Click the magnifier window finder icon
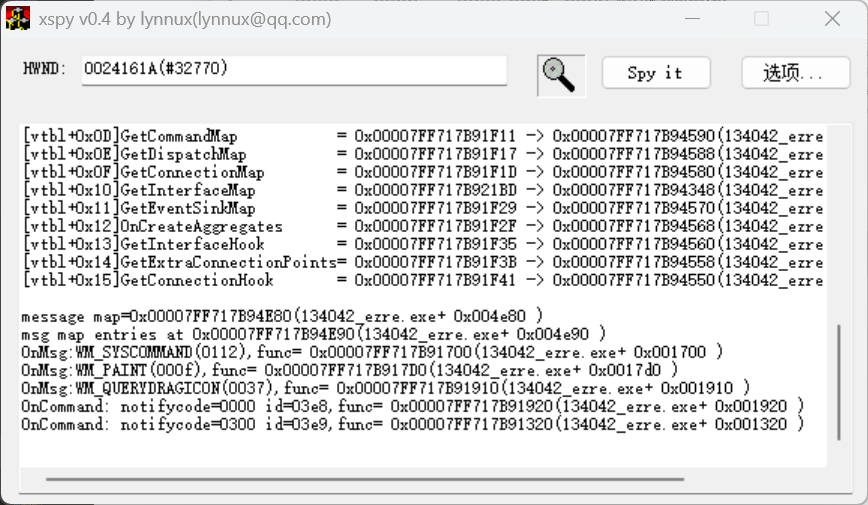 (560, 73)
